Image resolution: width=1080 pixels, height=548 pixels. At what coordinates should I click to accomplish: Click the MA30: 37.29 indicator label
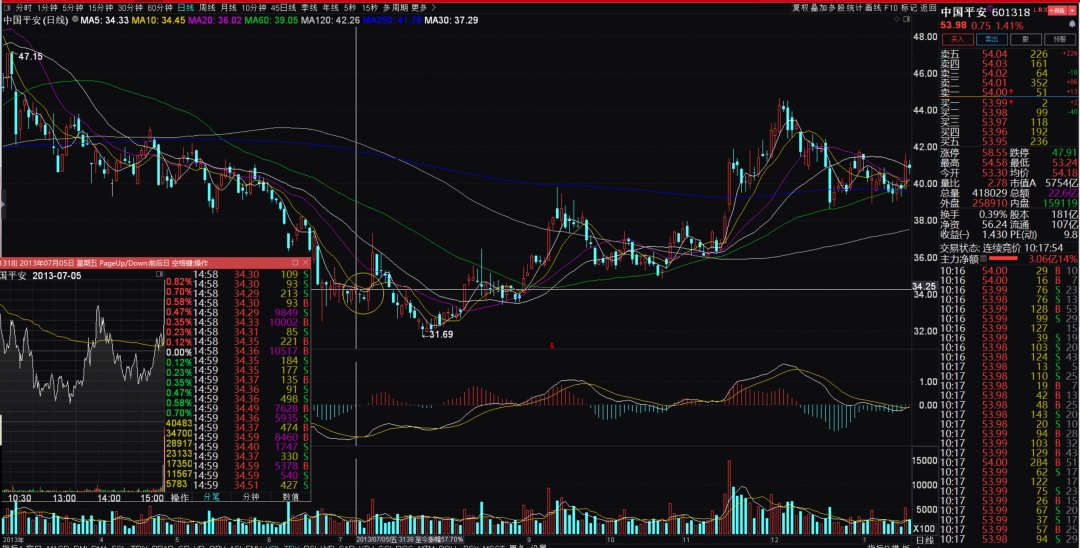click(x=451, y=21)
